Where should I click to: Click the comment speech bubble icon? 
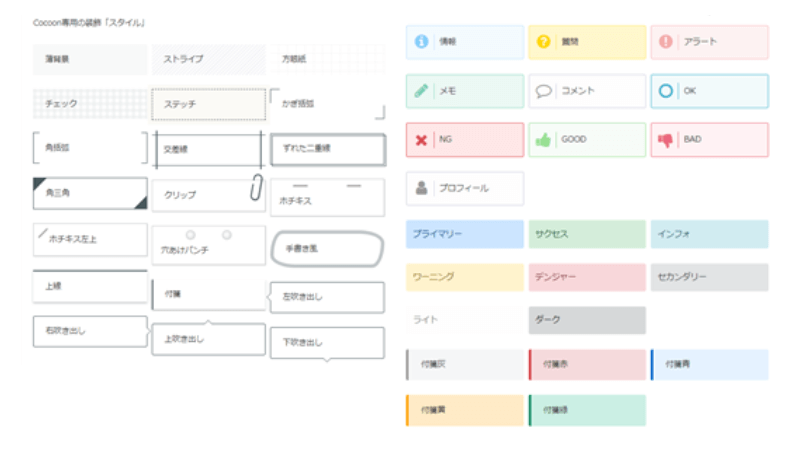[543, 91]
